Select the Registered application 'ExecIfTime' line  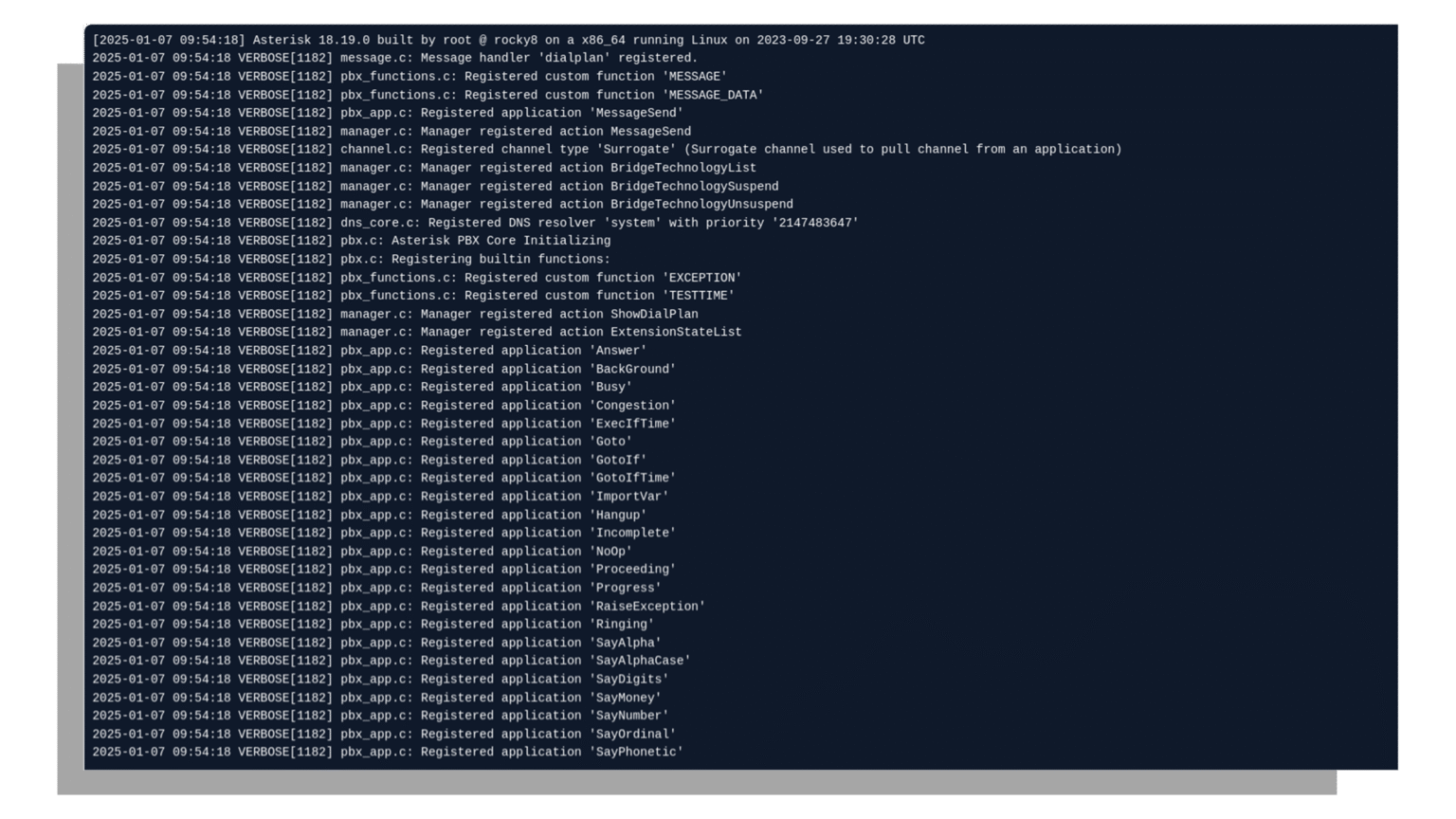tap(384, 424)
